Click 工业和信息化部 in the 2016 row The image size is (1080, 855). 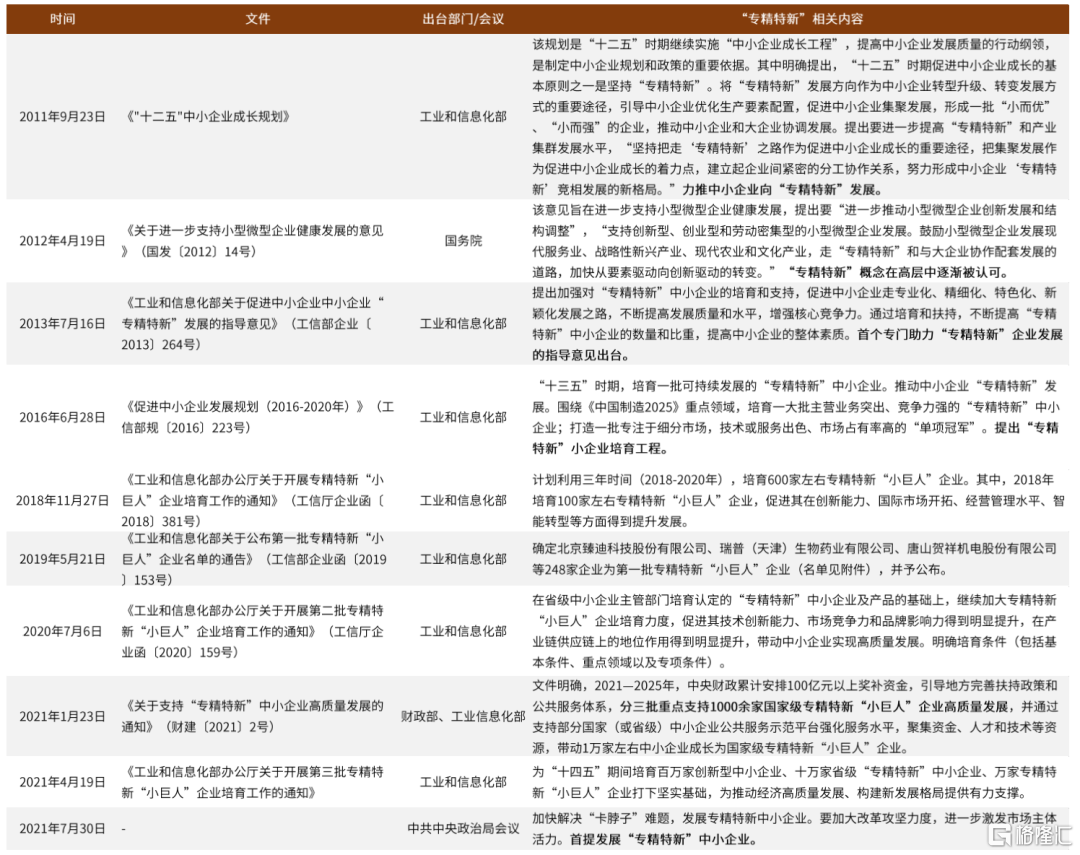point(463,418)
